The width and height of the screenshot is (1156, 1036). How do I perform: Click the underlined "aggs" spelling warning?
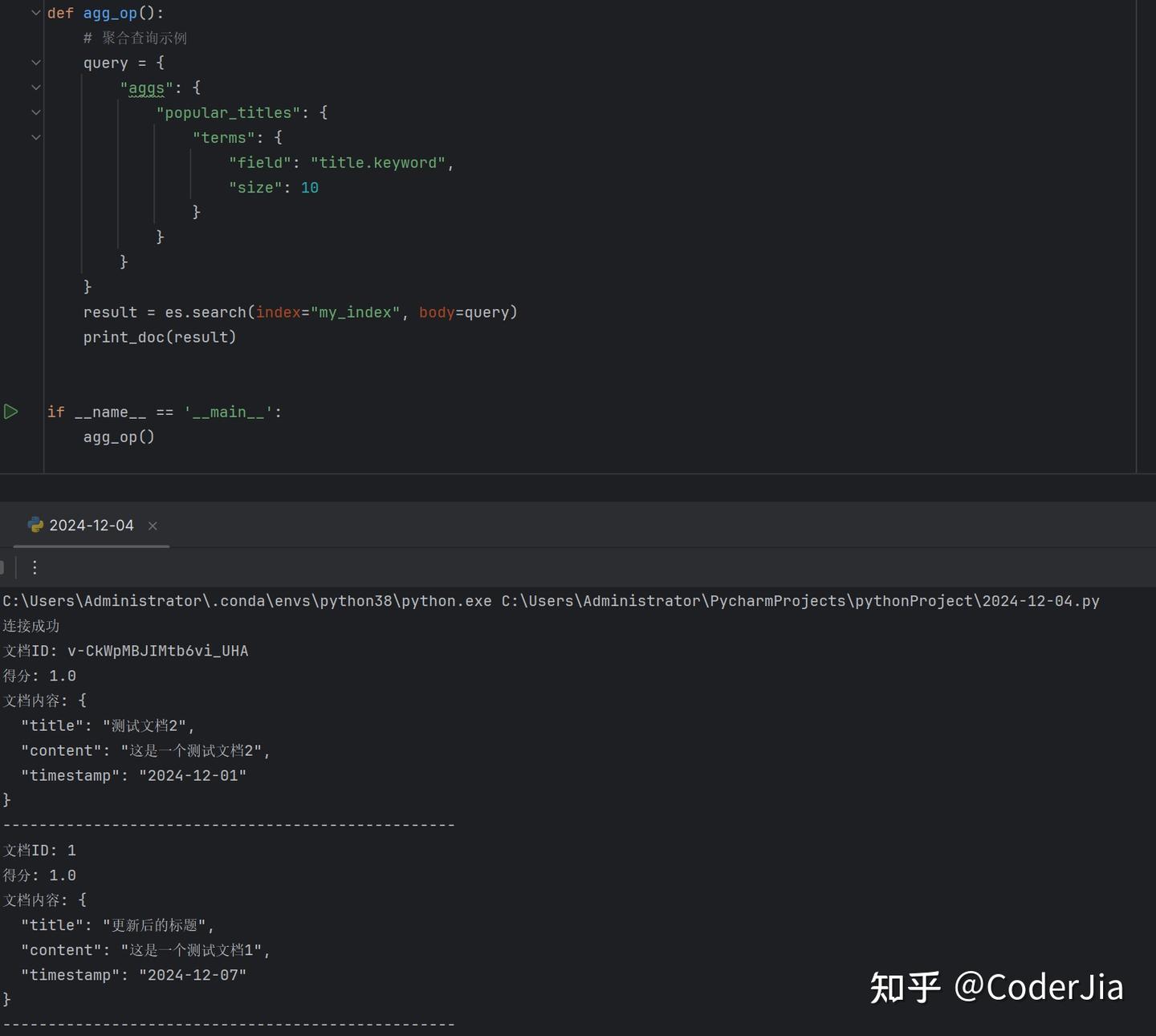(145, 87)
